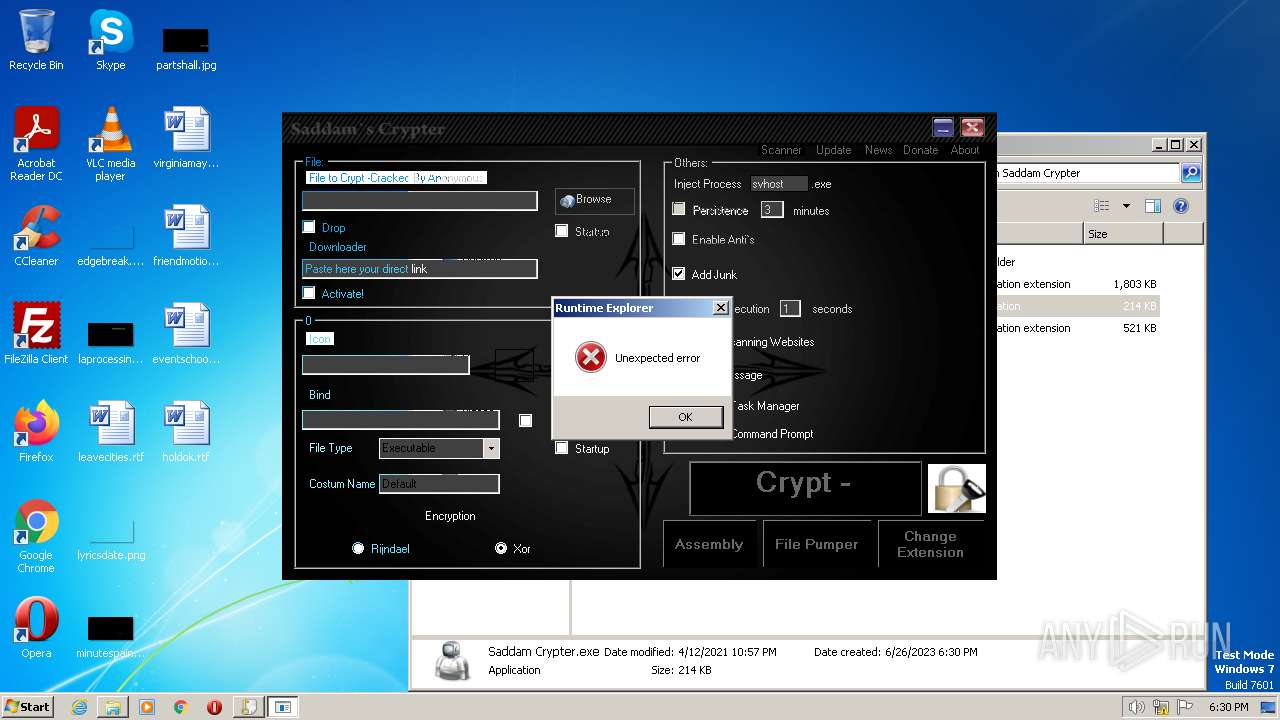1280x720 pixels.
Task: Click the News menu item
Action: coord(879,150)
